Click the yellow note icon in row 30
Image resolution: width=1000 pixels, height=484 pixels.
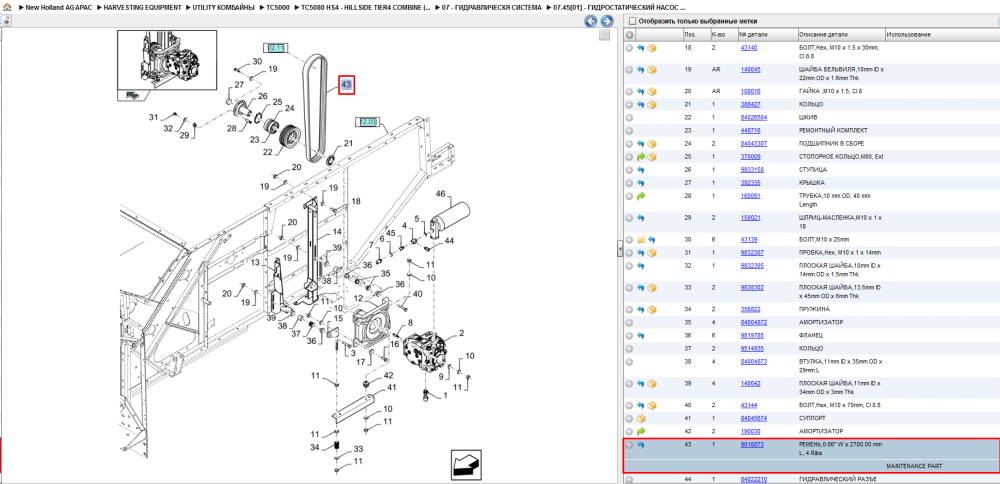(641, 240)
